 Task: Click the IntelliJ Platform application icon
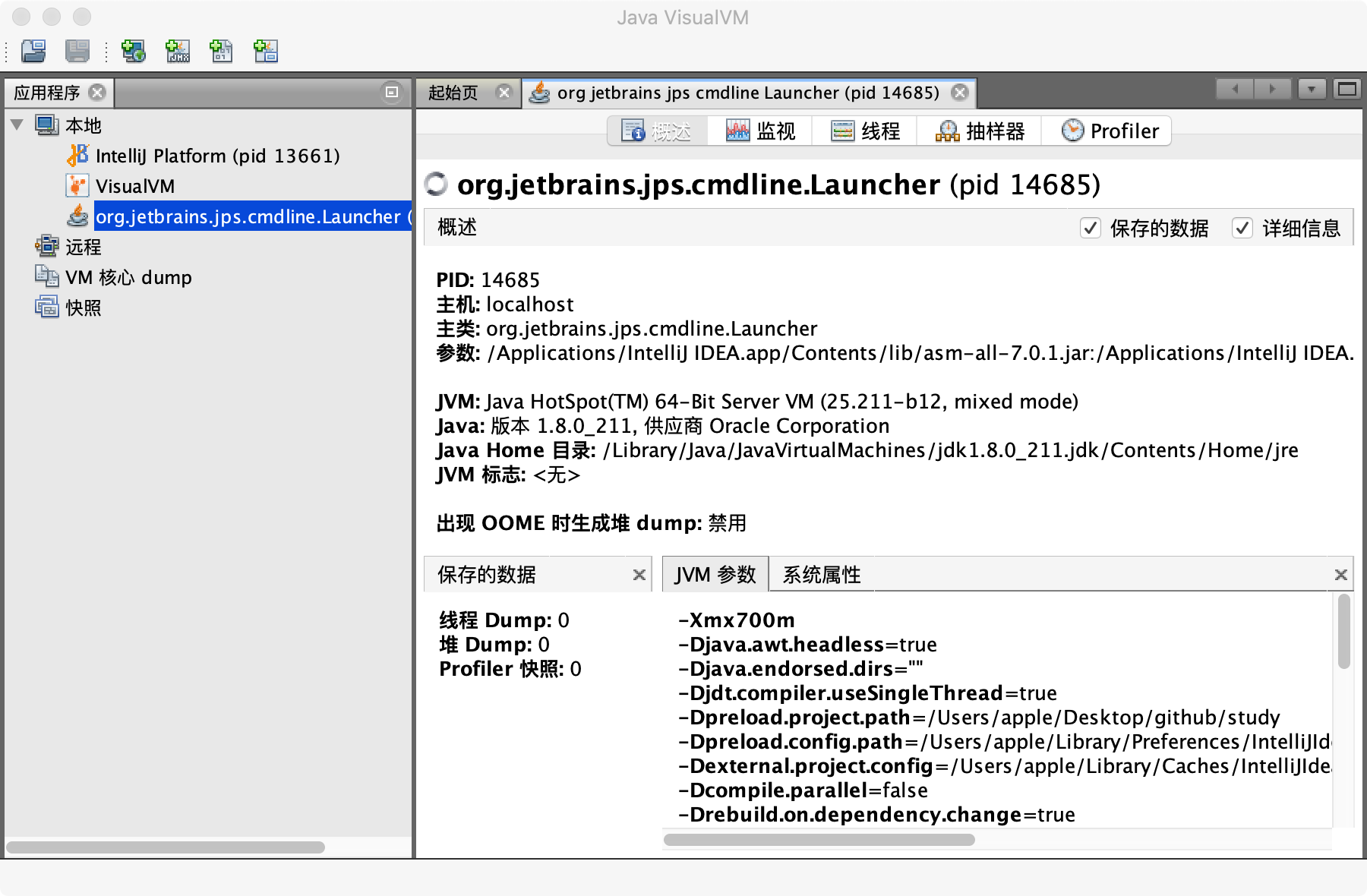pyautogui.click(x=77, y=156)
